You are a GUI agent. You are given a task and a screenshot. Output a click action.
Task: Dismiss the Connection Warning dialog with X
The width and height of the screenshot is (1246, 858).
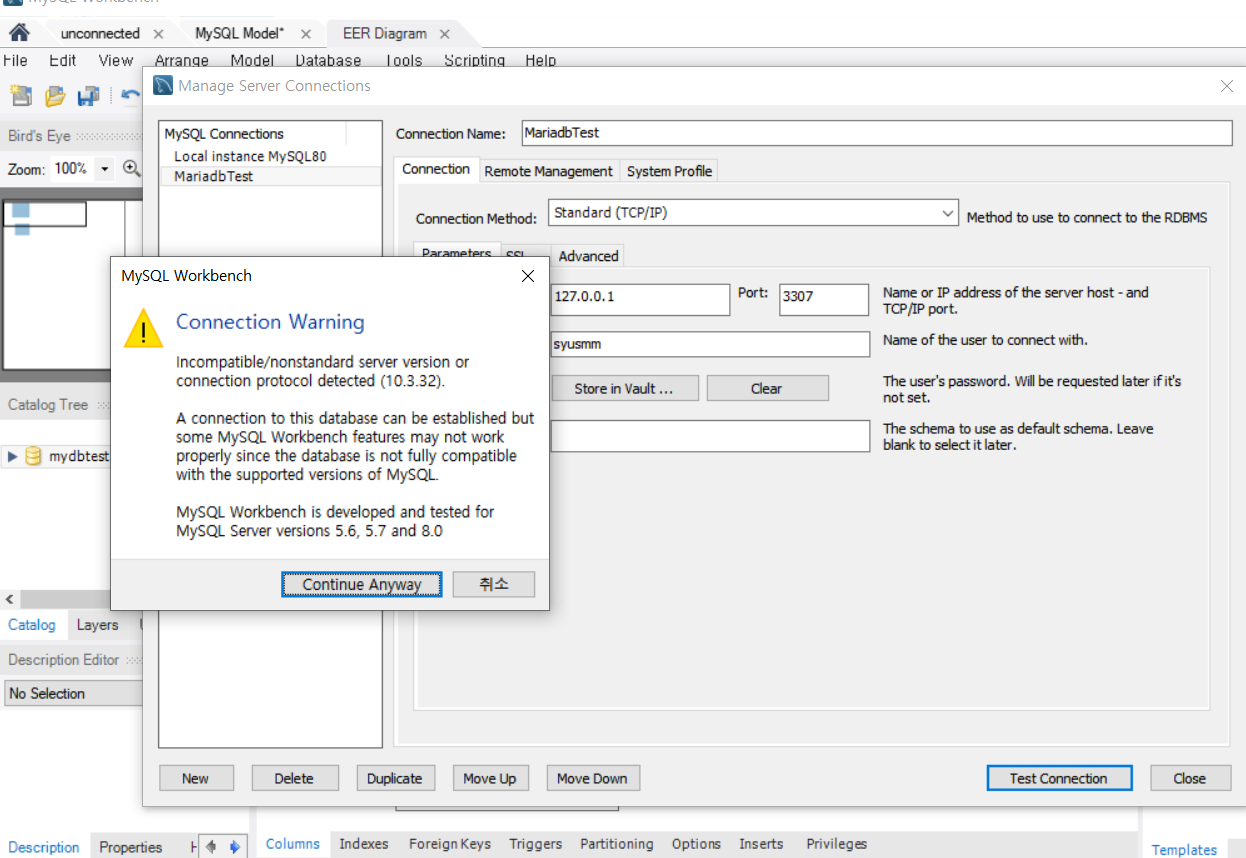[x=528, y=276]
